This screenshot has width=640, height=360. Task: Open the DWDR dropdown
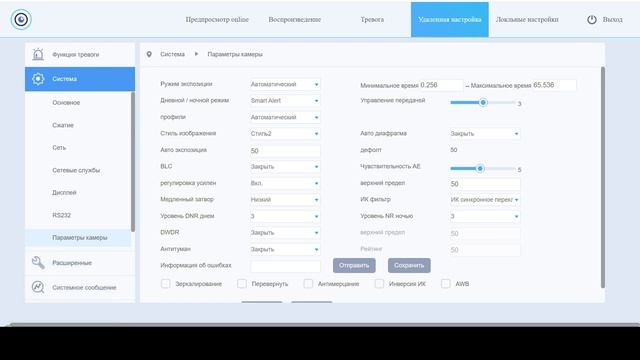pos(285,233)
